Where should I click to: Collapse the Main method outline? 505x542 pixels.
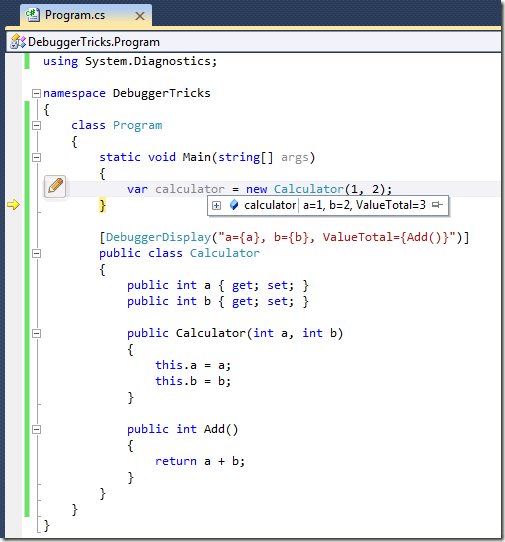[36, 158]
